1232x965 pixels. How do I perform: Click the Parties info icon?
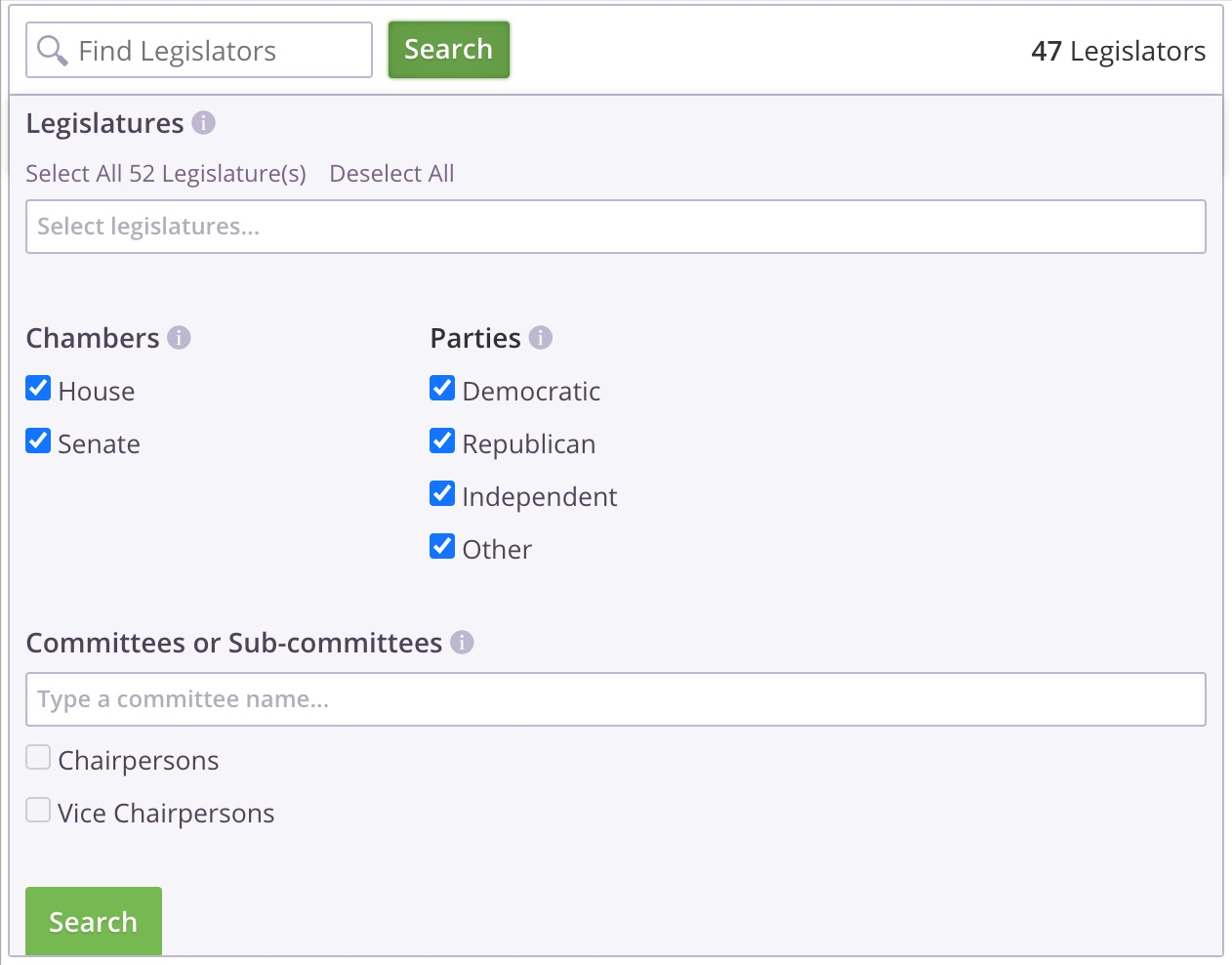pos(541,337)
